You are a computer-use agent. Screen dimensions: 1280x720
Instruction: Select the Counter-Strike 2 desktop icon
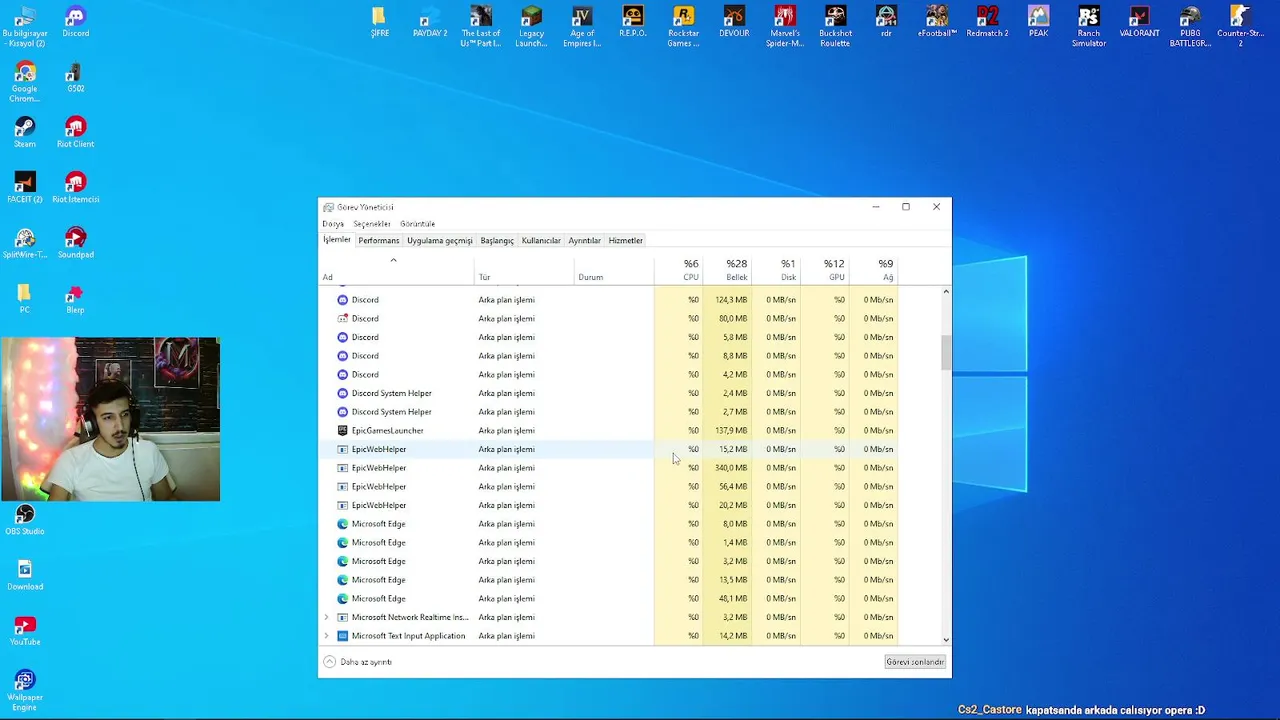[x=1240, y=27]
